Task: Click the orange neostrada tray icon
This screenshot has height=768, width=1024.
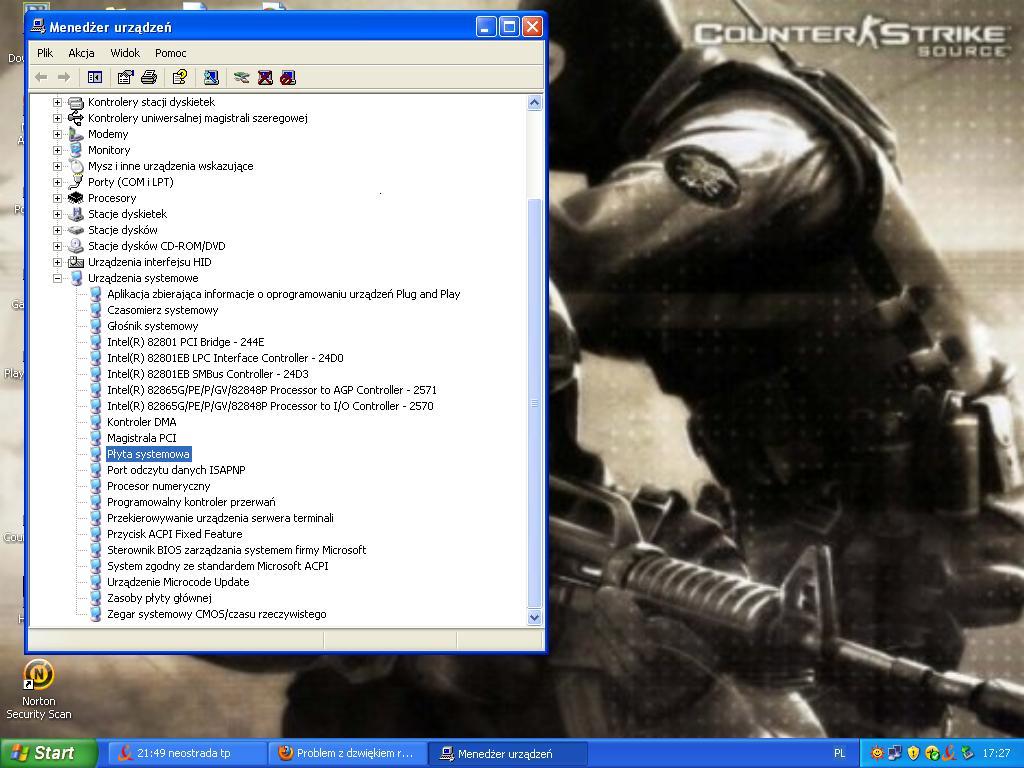Action: pyautogui.click(x=950, y=753)
